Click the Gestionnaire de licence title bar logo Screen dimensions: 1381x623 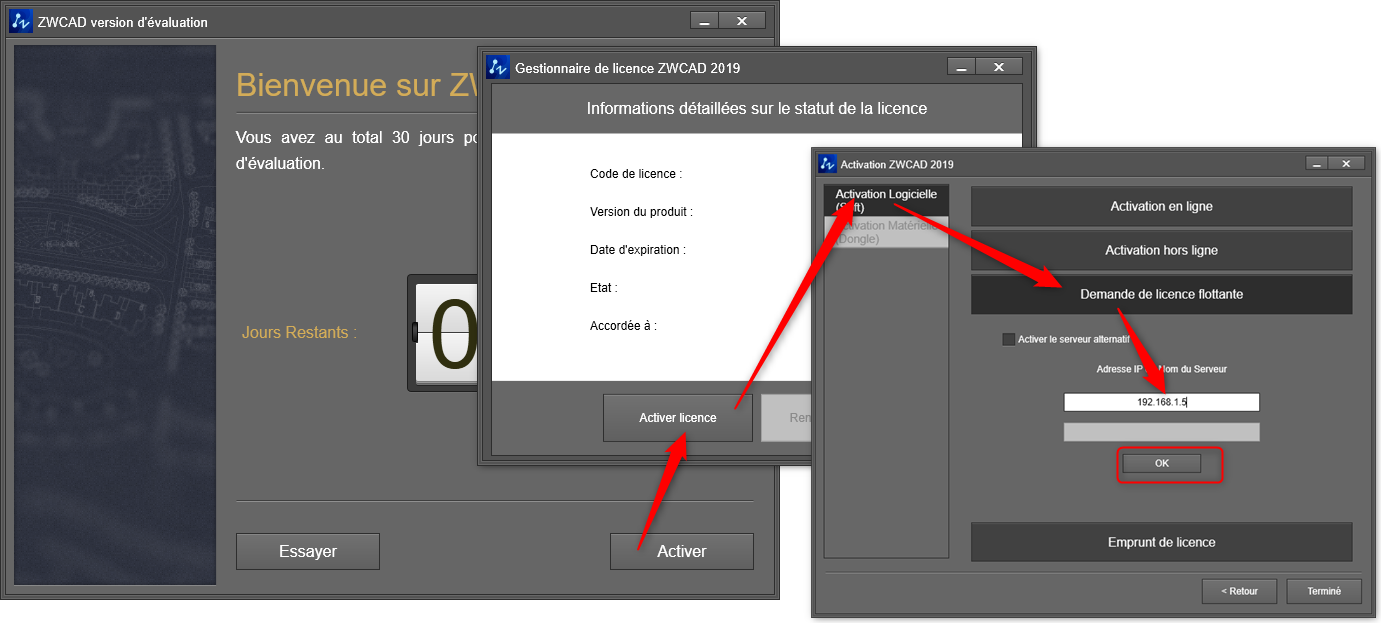(x=498, y=68)
